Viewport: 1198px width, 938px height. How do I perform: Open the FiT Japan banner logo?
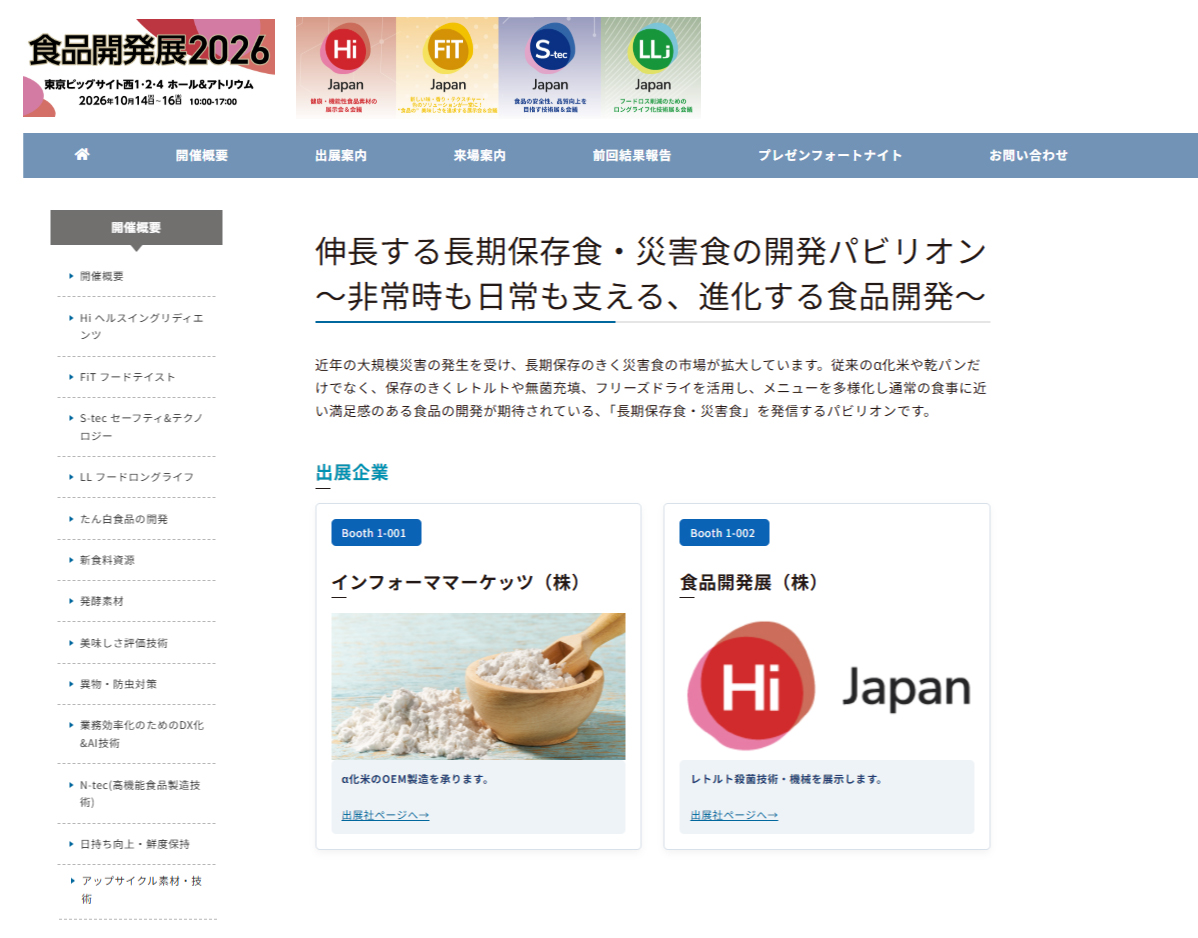pos(447,67)
